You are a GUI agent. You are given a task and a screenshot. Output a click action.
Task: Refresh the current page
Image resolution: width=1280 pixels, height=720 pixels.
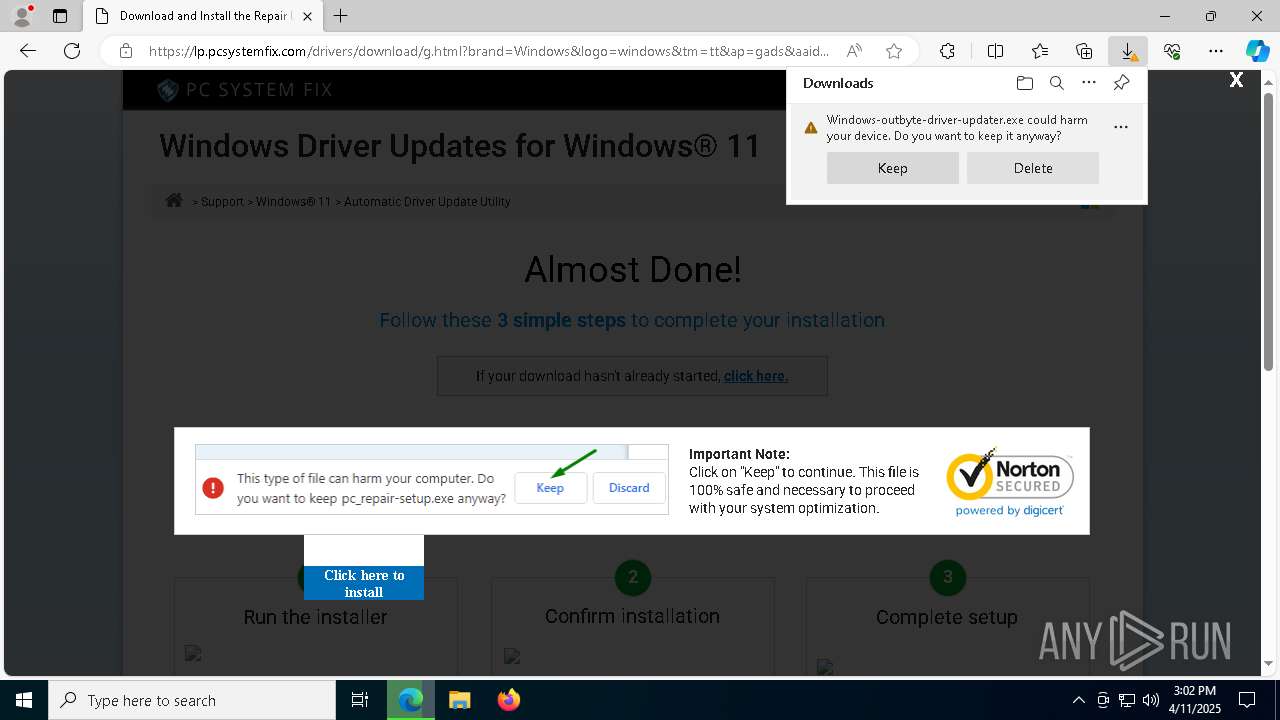coord(72,51)
